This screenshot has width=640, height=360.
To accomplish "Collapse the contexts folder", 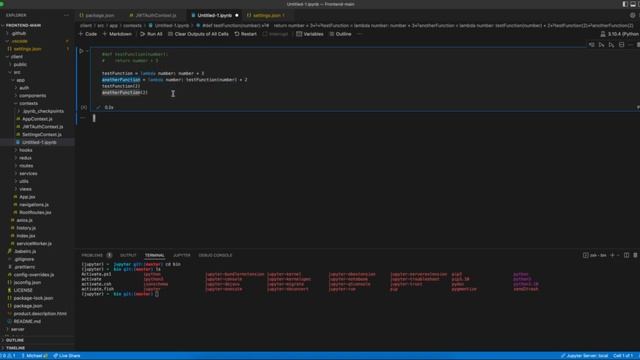I will click(28, 103).
